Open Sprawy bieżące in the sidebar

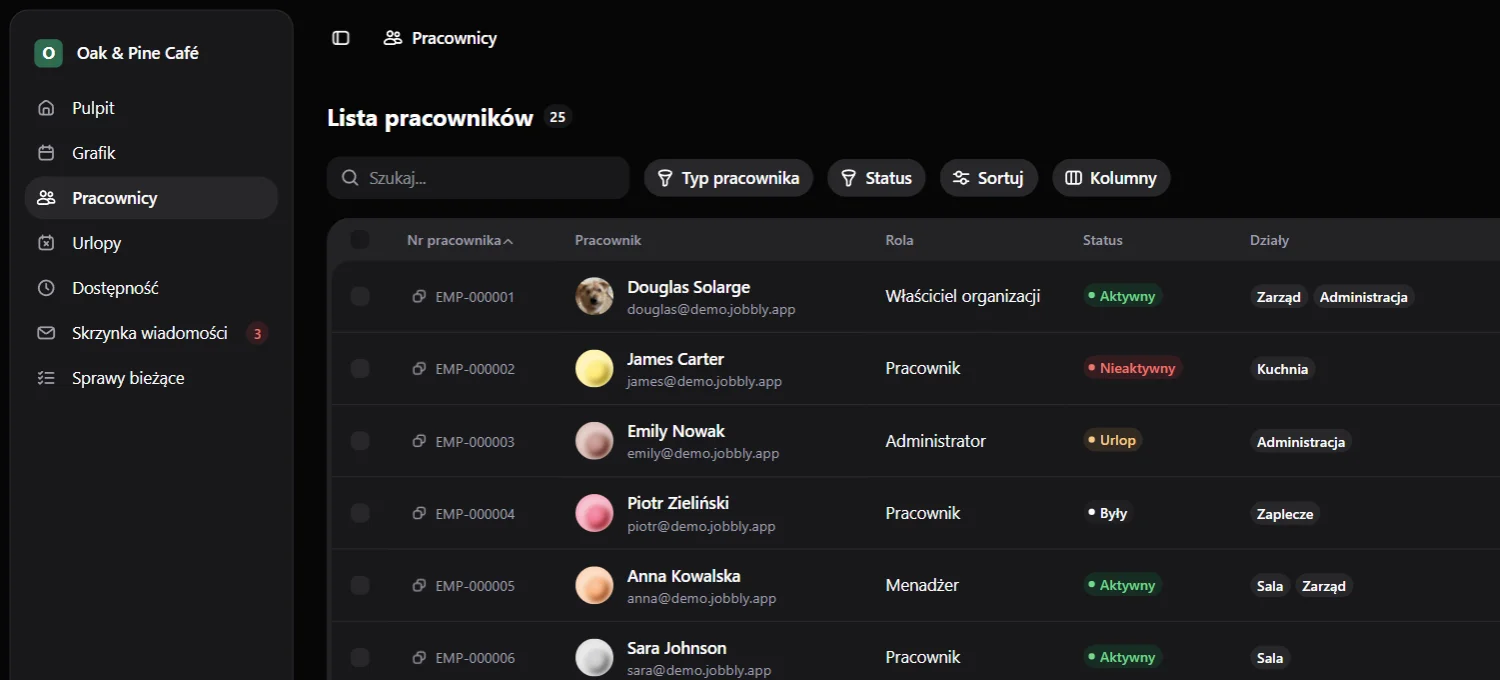(x=151, y=378)
